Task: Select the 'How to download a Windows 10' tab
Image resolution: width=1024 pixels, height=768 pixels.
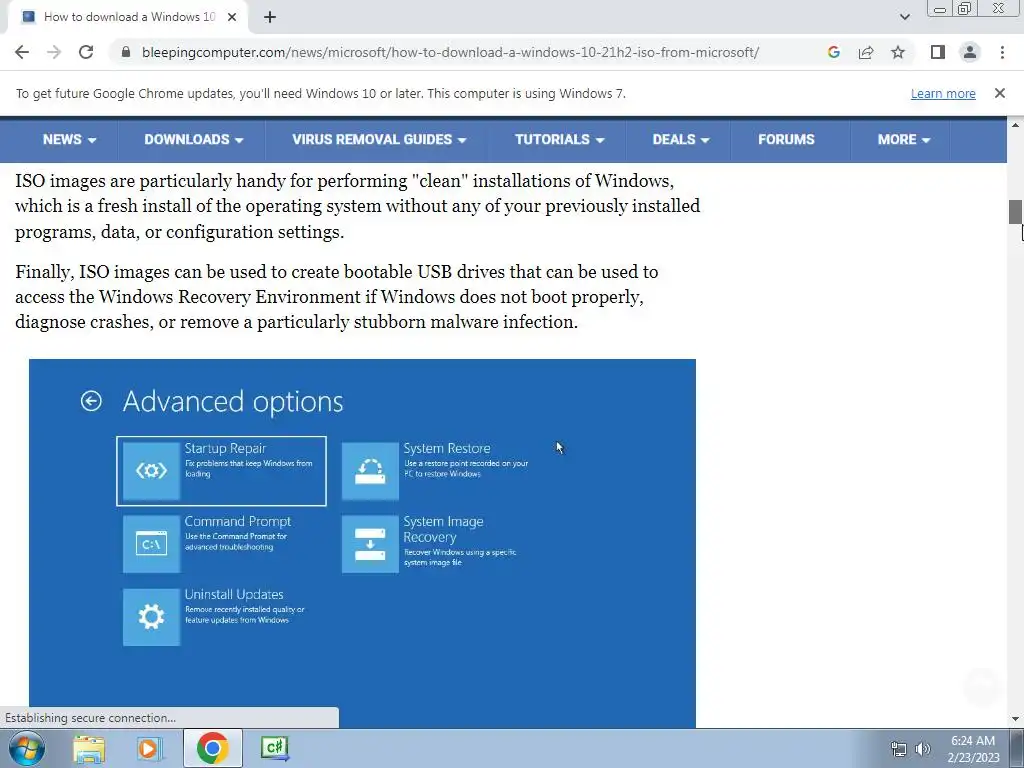Action: (129, 17)
